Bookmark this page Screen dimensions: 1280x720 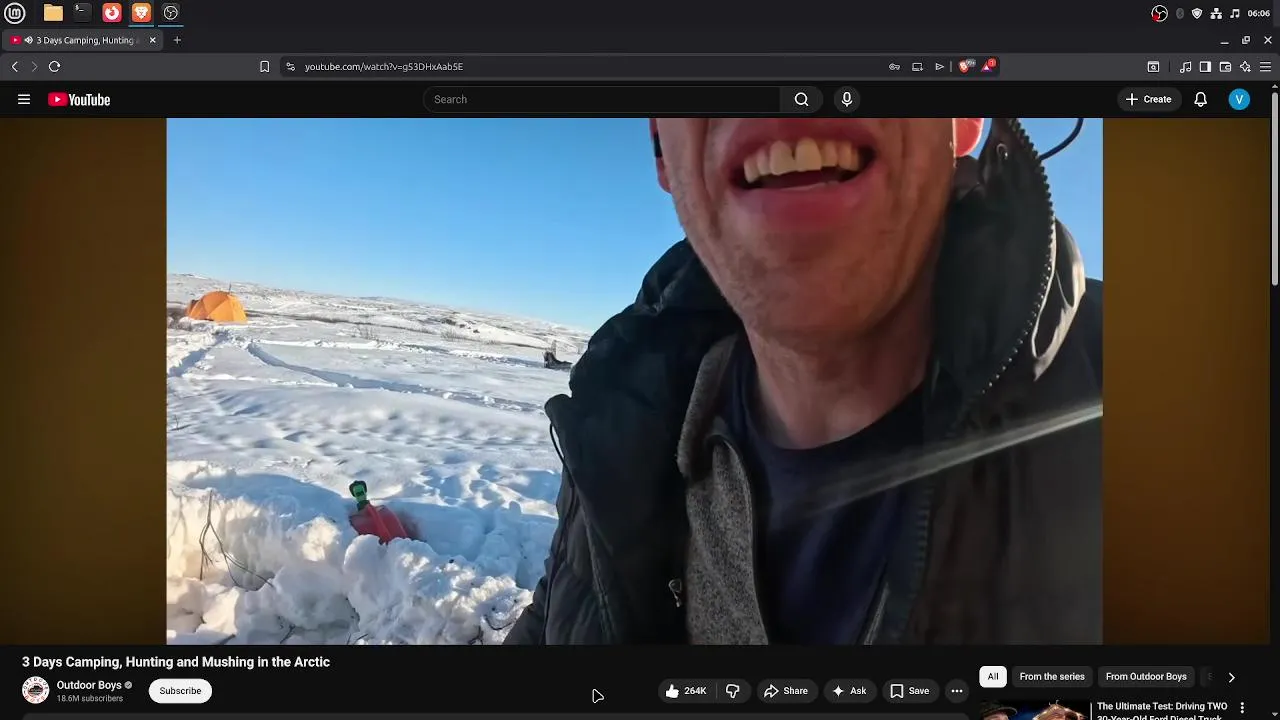coord(264,66)
